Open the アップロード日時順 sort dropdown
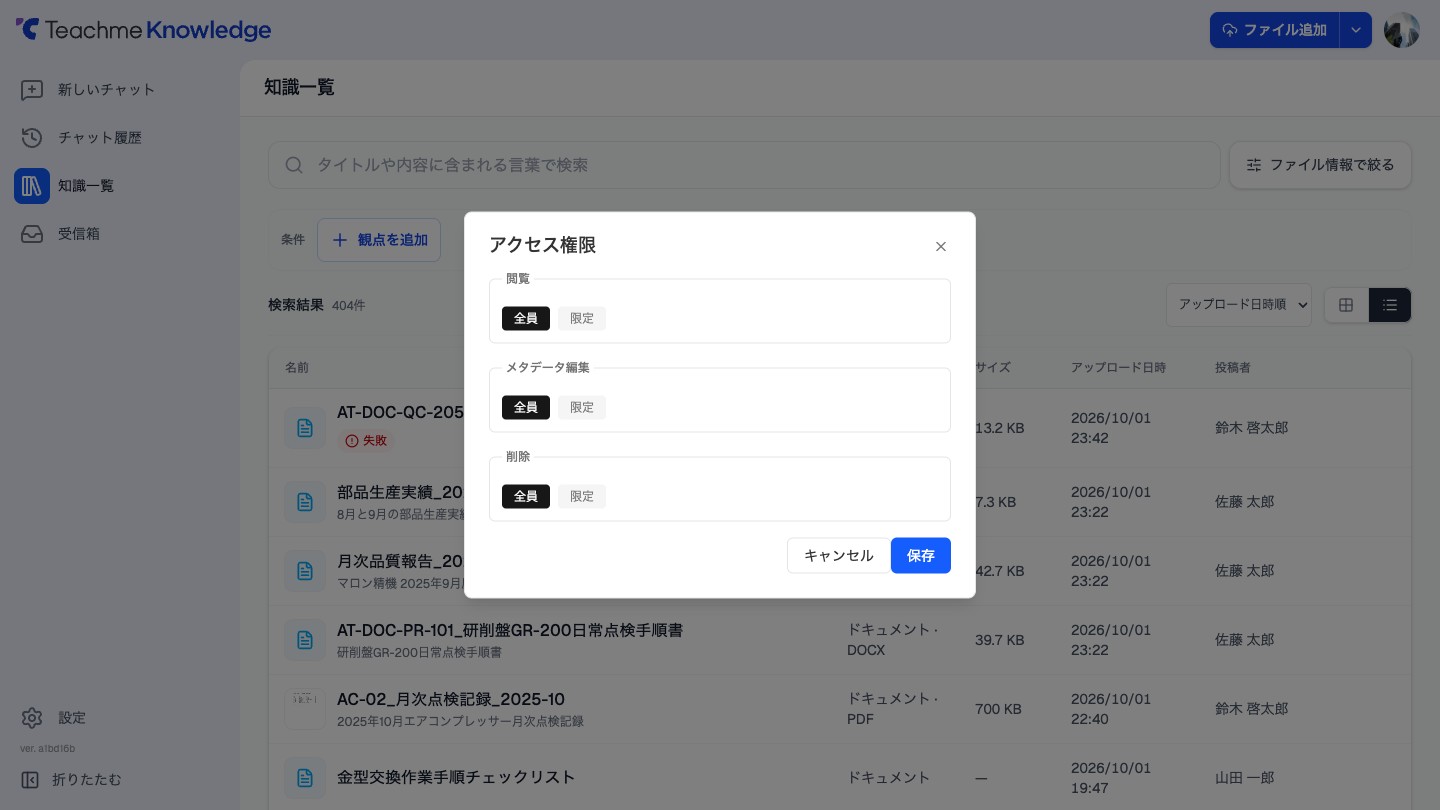1440x810 pixels. [x=1239, y=305]
